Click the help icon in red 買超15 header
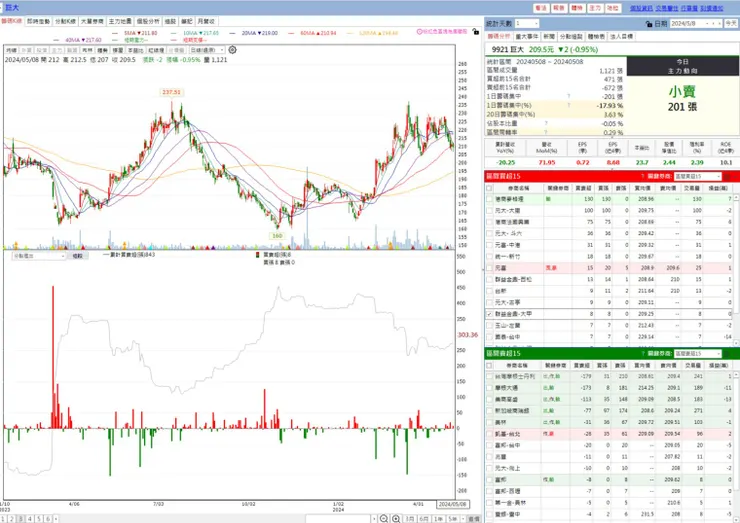 (x=642, y=176)
